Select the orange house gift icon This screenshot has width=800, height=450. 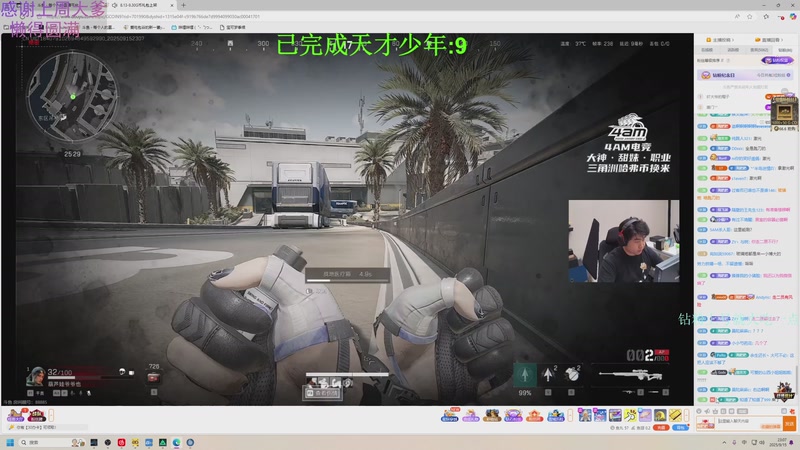pyautogui.click(x=534, y=415)
